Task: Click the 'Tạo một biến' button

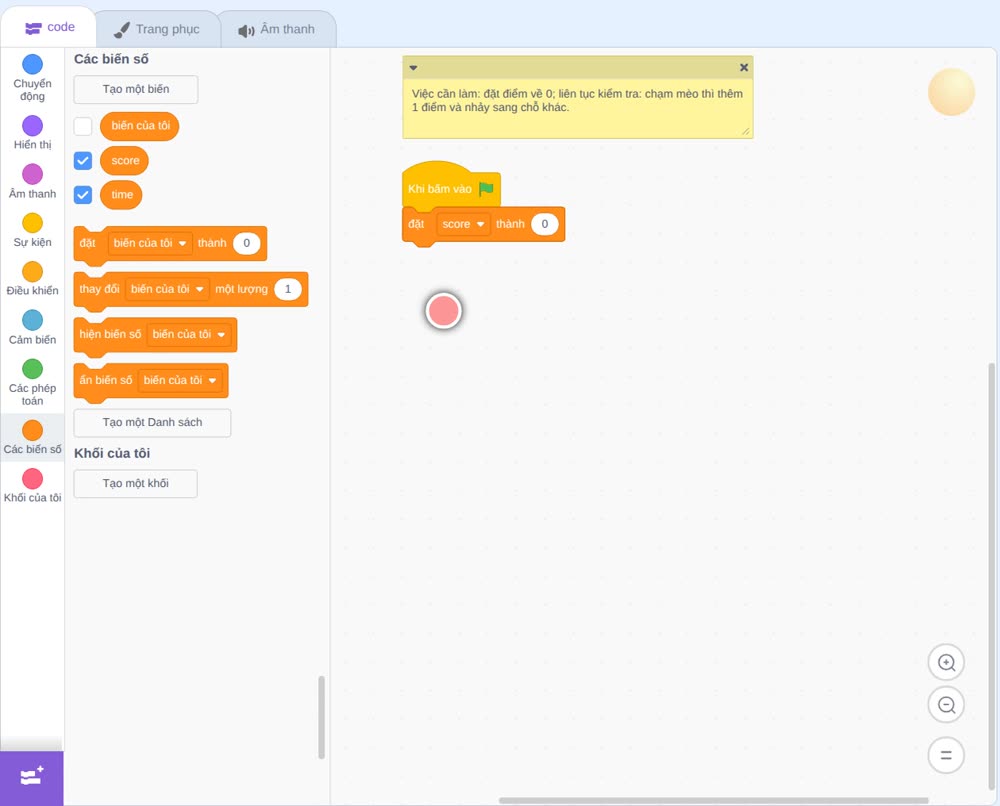Action: point(136,89)
